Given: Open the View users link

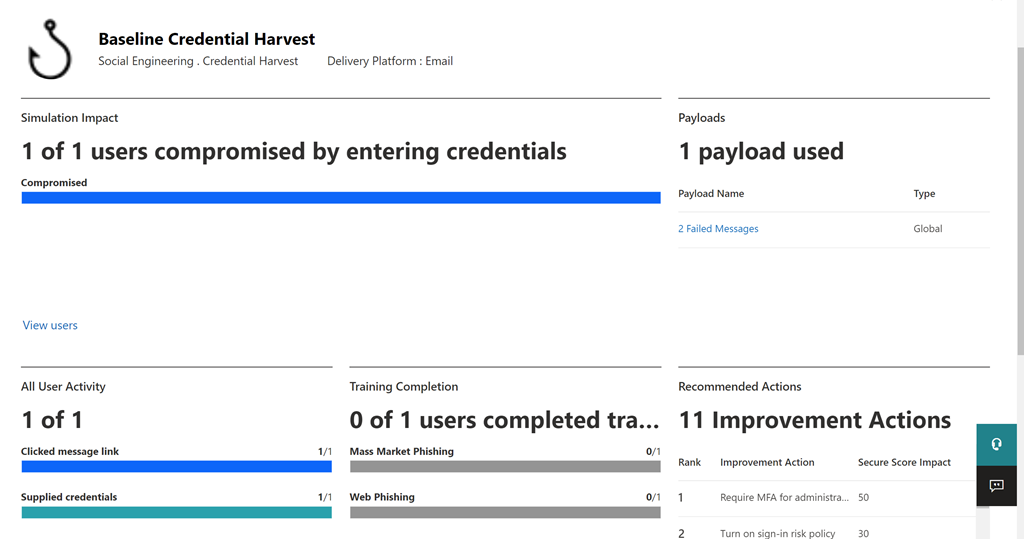Looking at the screenshot, I should coord(50,325).
